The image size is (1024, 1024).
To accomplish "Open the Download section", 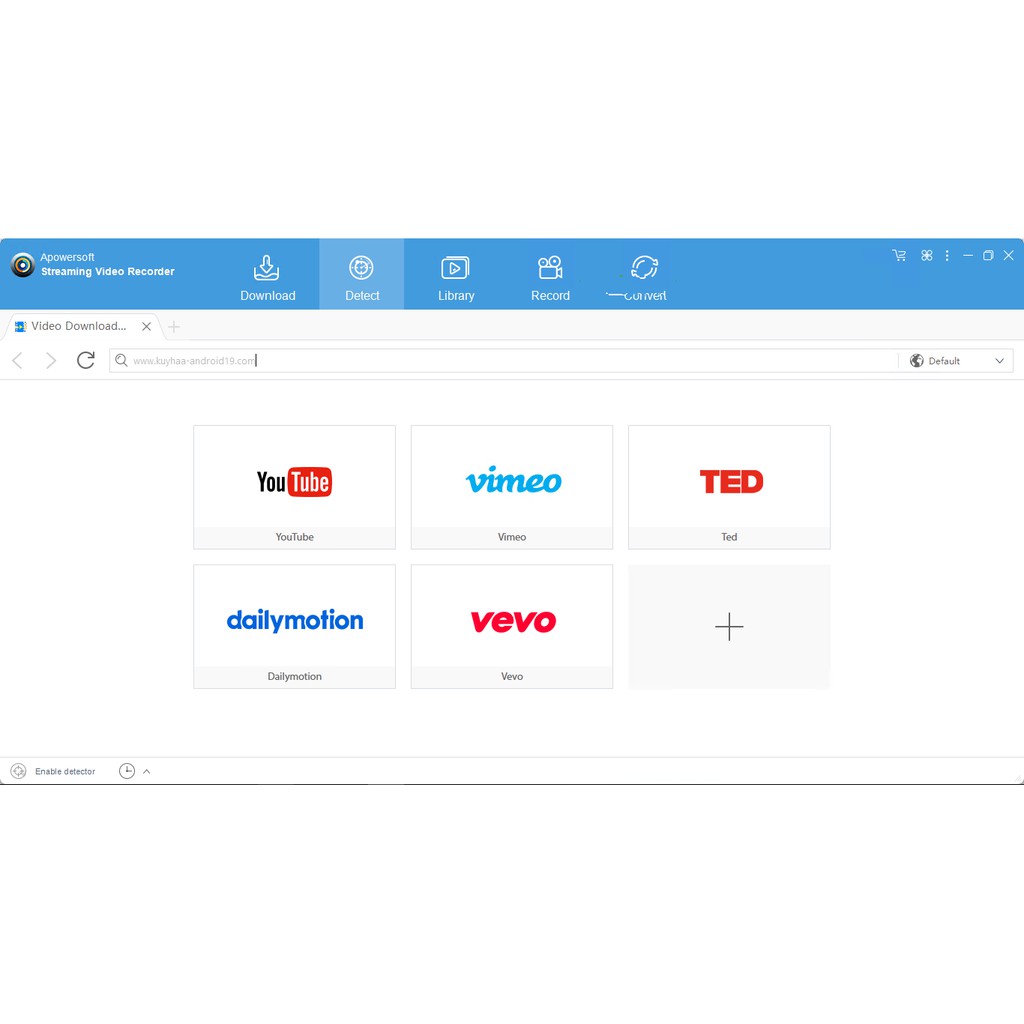I will pyautogui.click(x=267, y=277).
